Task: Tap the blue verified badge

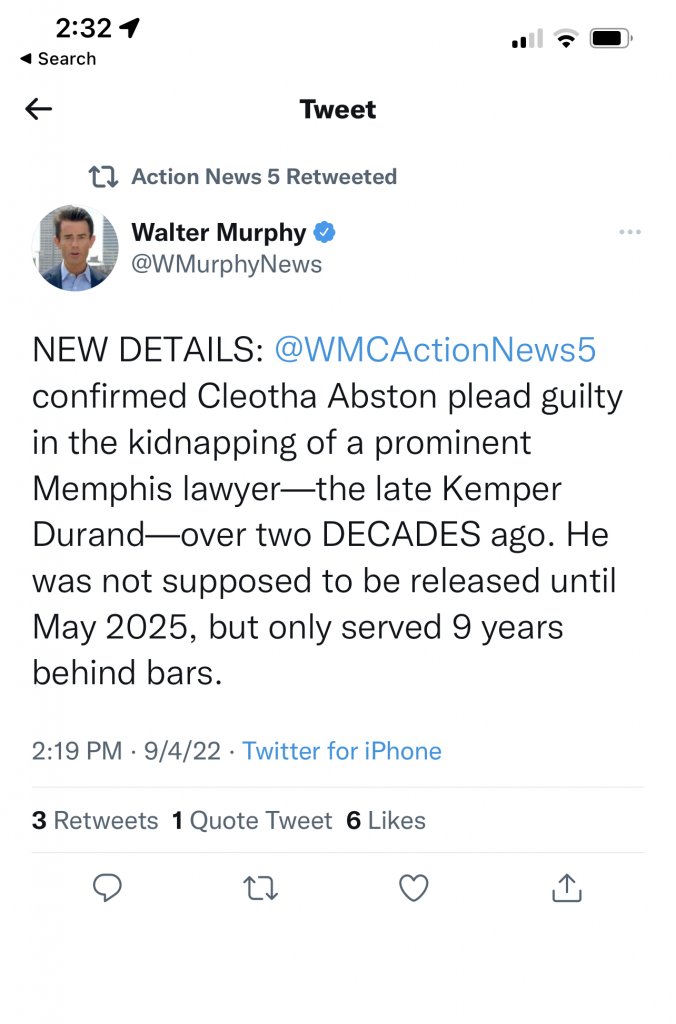Action: [x=325, y=233]
